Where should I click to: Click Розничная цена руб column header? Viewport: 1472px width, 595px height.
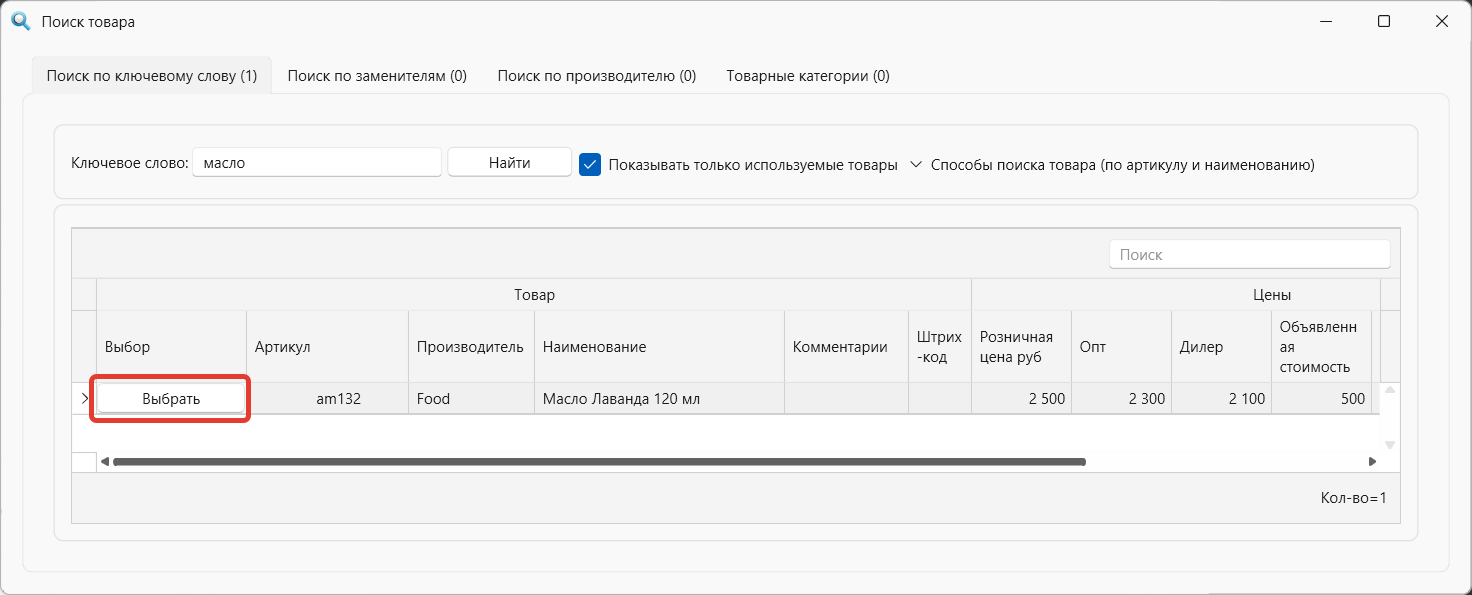pyautogui.click(x=1021, y=347)
